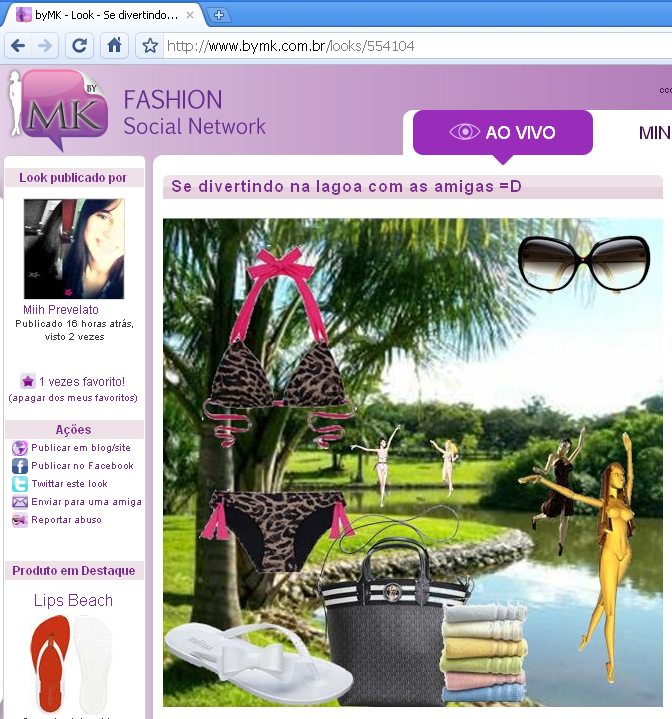
Task: Close the byMK Look browser tab
Action: coord(190,15)
